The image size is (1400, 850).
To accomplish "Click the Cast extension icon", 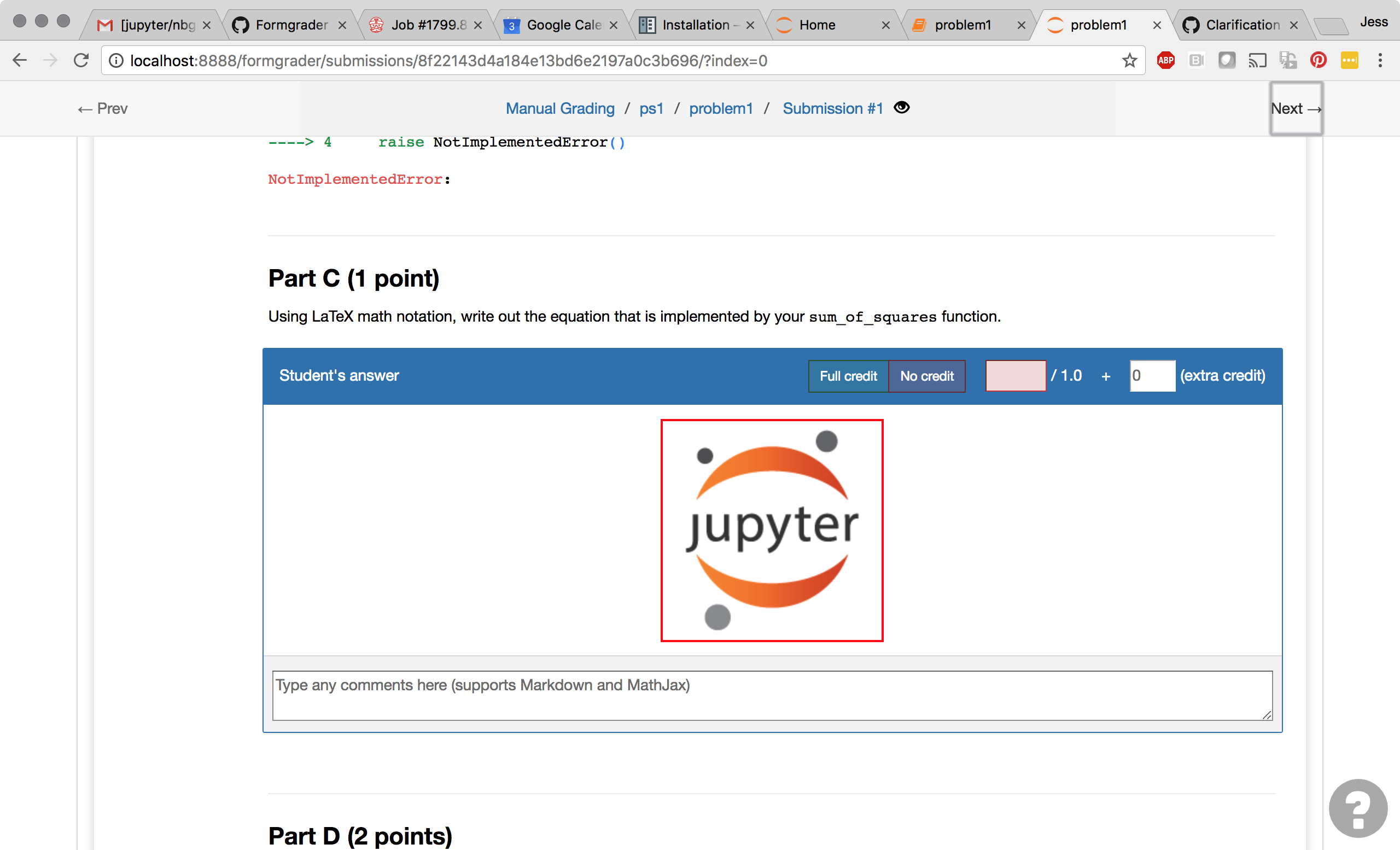I will [x=1257, y=60].
